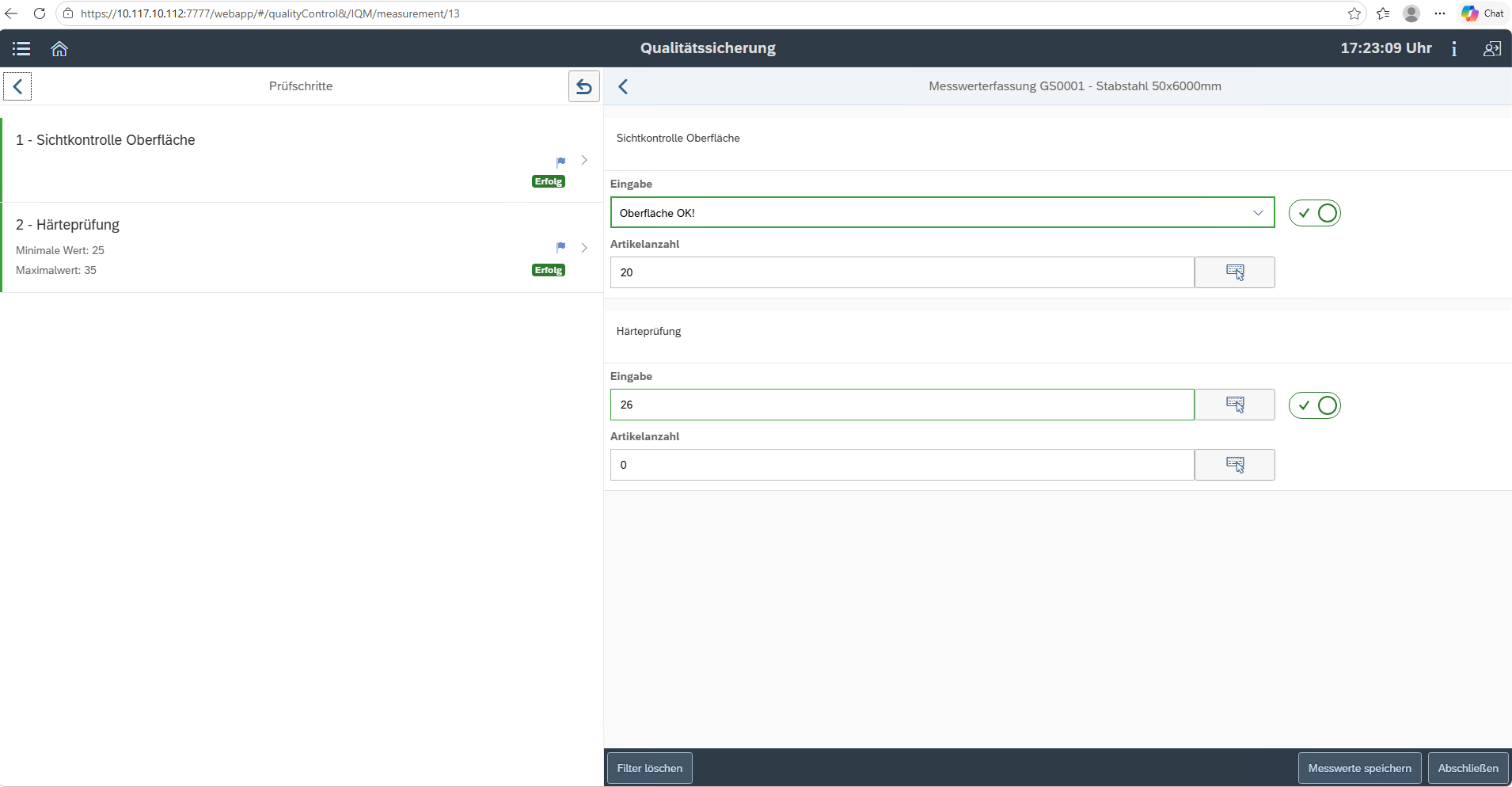Click Filter löschen button
This screenshot has height=787, width=1512.
click(x=650, y=768)
